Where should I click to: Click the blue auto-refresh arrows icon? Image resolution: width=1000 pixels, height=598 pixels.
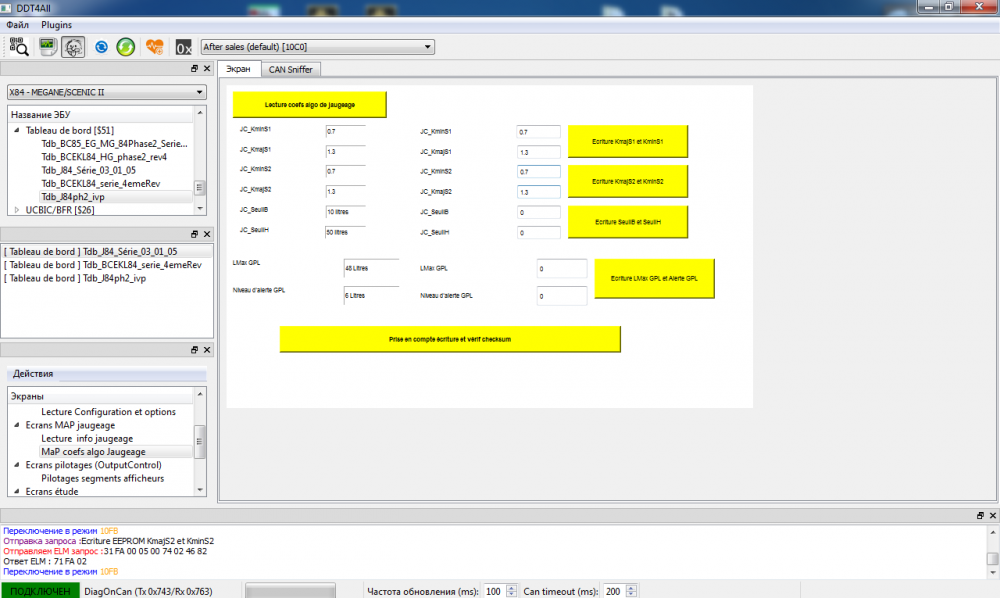101,47
